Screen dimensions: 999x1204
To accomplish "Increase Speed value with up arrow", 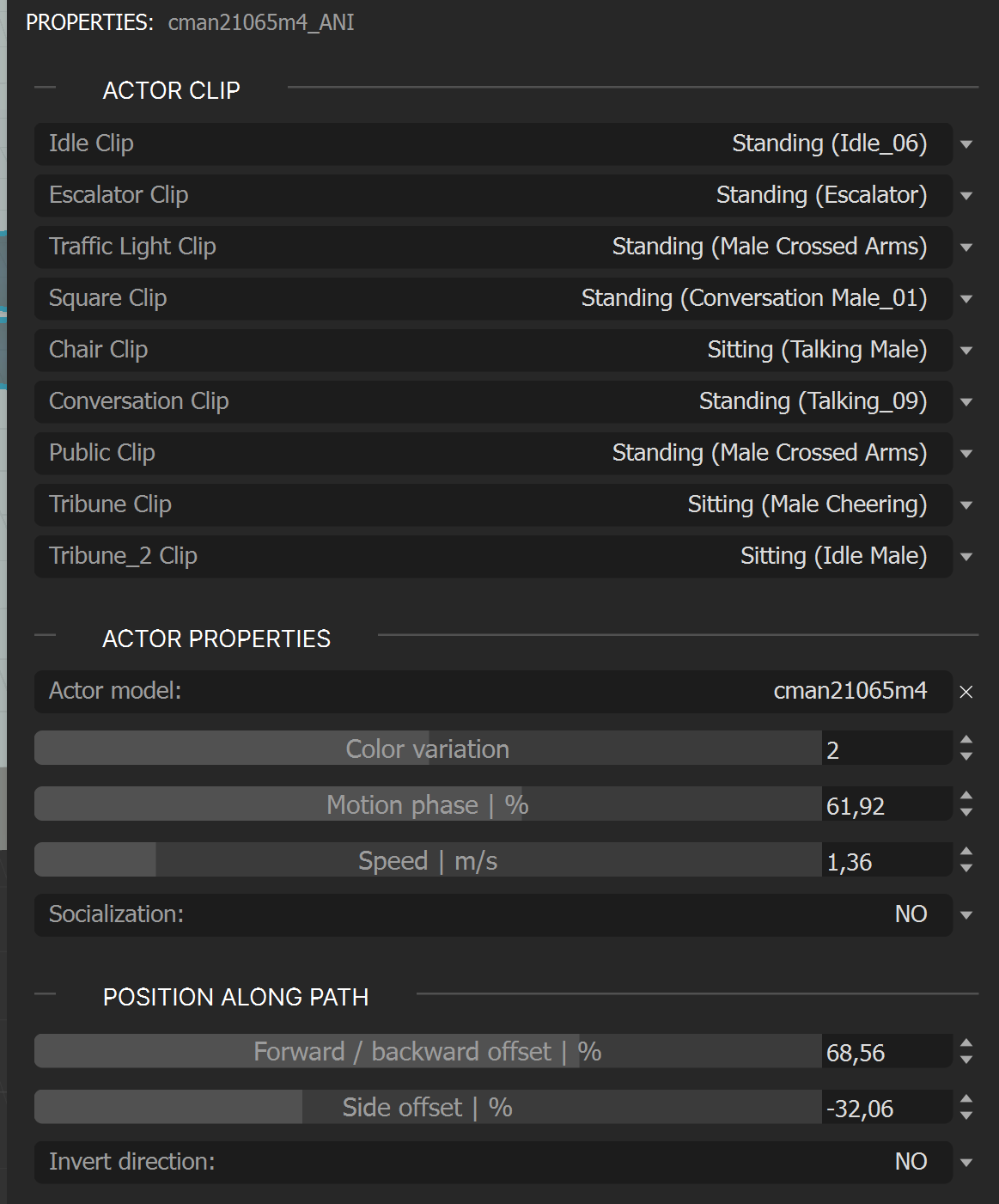I will [x=966, y=852].
